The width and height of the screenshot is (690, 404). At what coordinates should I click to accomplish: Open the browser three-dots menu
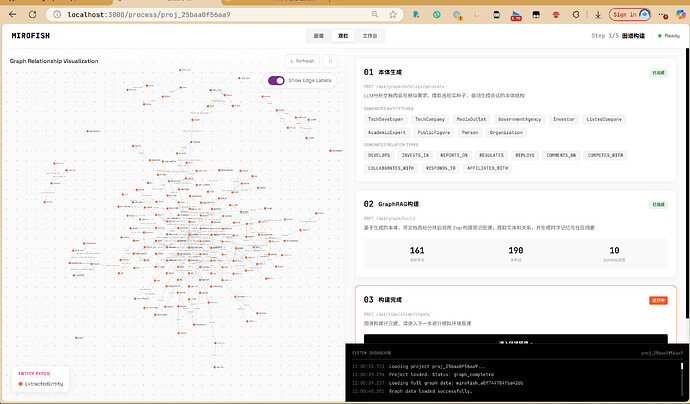663,15
